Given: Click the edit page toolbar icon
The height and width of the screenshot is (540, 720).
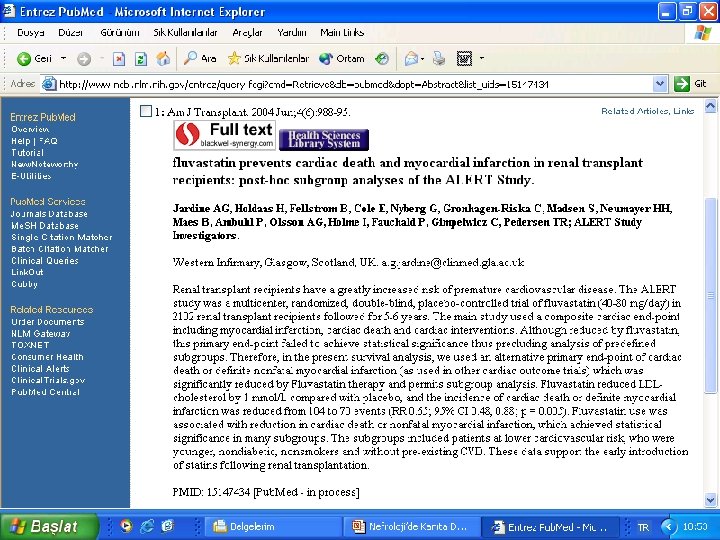Looking at the screenshot, I should pyautogui.click(x=464, y=58).
